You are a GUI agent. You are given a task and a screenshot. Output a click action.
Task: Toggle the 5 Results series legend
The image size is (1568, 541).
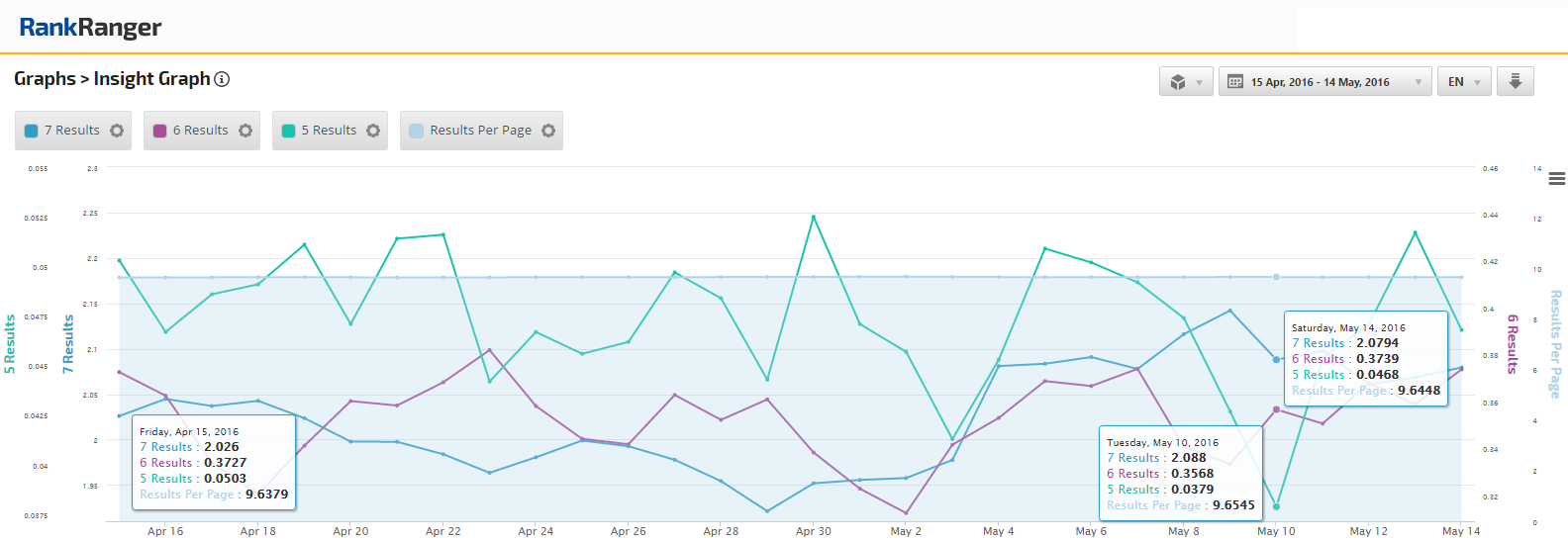click(329, 131)
